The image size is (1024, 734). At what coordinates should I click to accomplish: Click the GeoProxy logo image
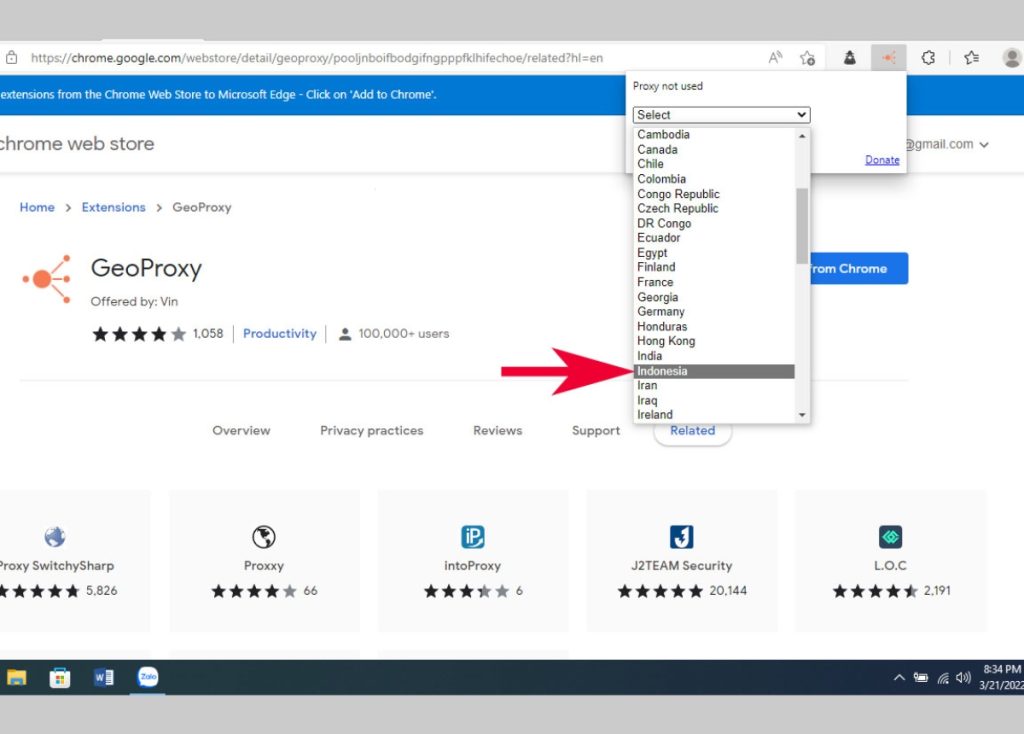point(46,279)
